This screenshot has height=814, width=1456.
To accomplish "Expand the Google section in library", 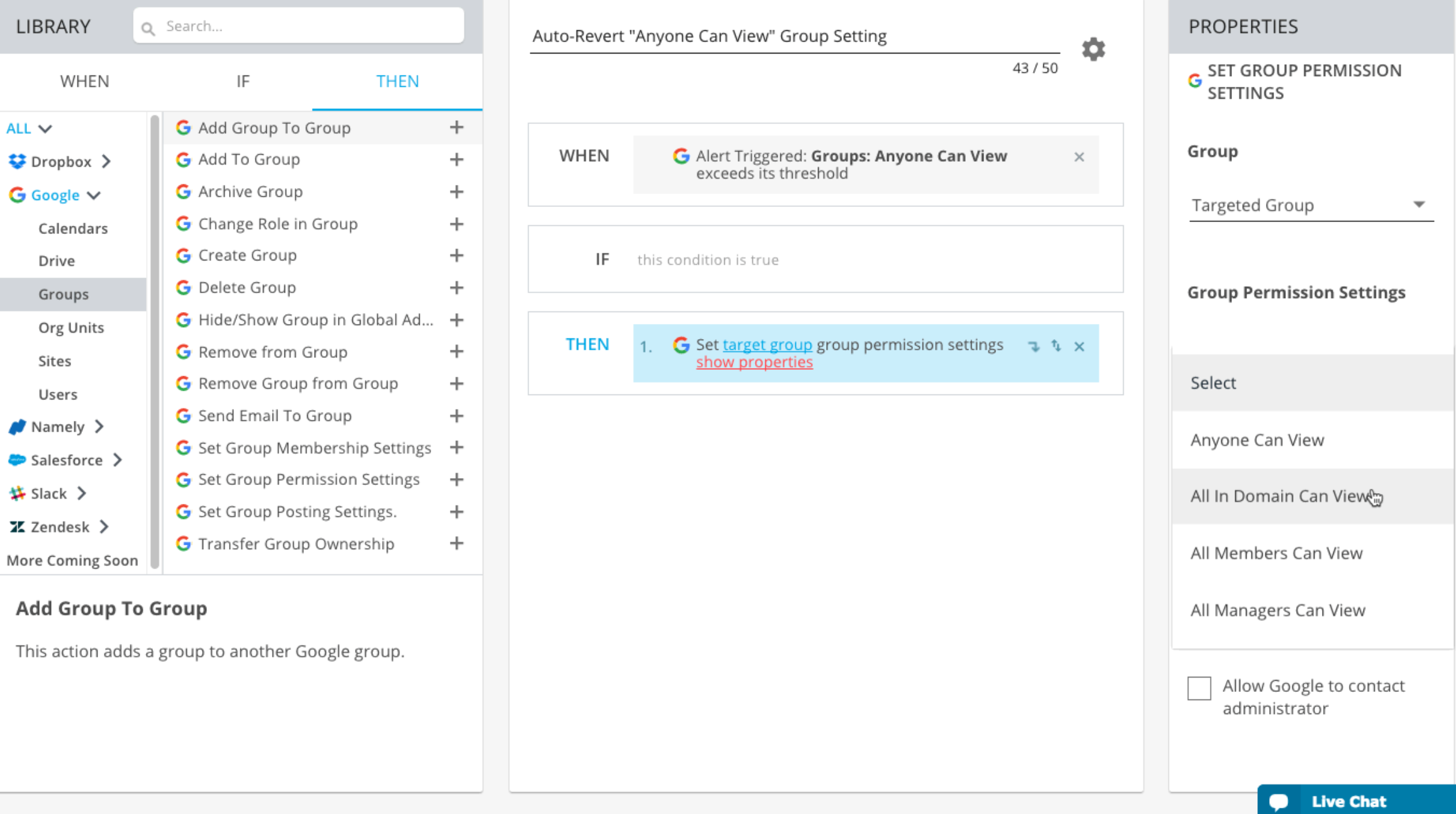I will click(94, 195).
